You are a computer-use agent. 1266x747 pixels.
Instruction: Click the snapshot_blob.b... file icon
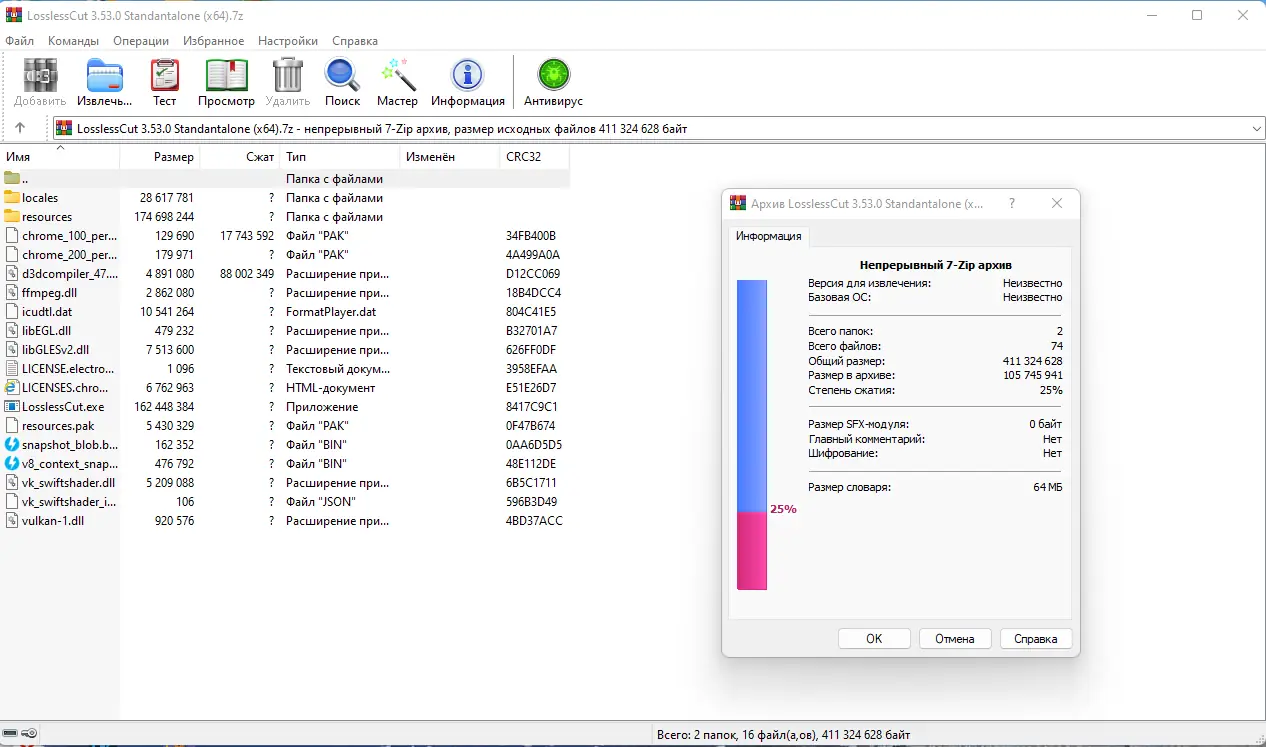[12, 445]
